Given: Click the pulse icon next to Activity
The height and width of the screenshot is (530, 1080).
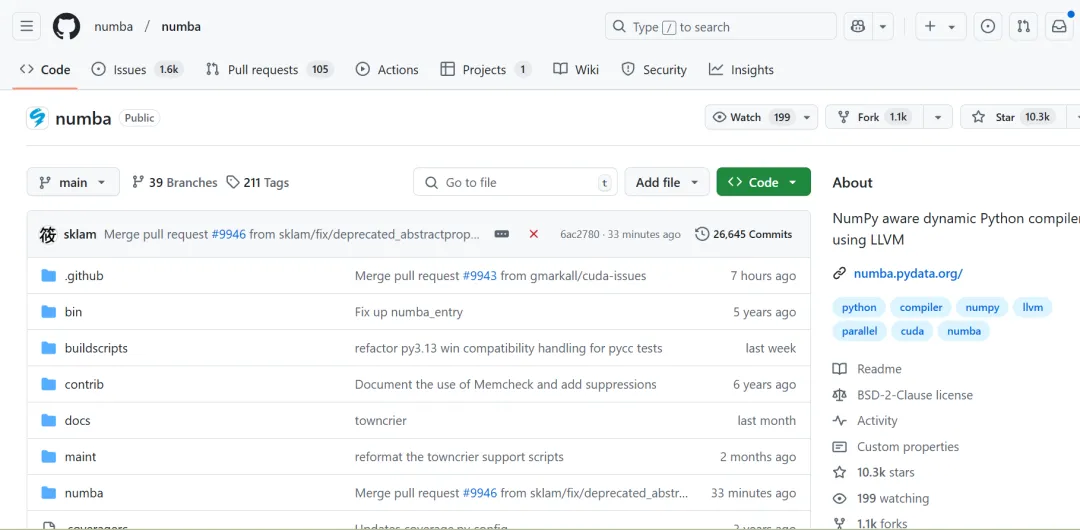Looking at the screenshot, I should [839, 420].
